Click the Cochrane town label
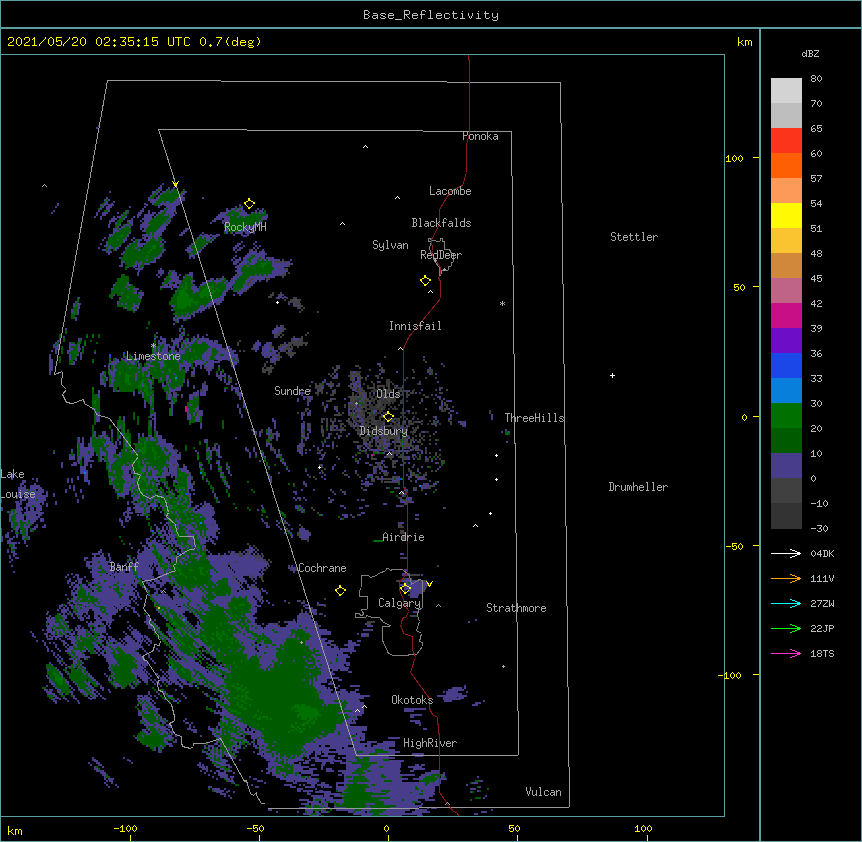 322,568
